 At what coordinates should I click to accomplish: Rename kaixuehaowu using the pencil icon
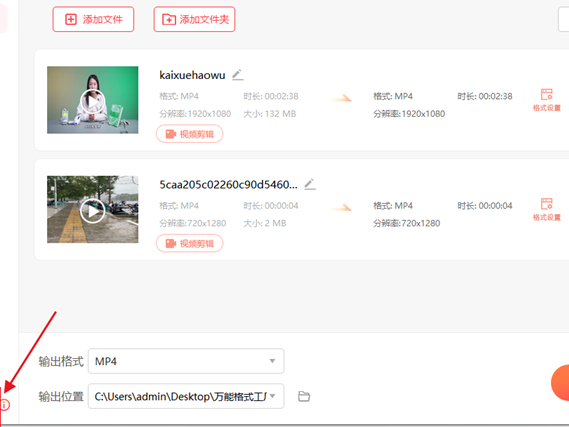pos(238,75)
